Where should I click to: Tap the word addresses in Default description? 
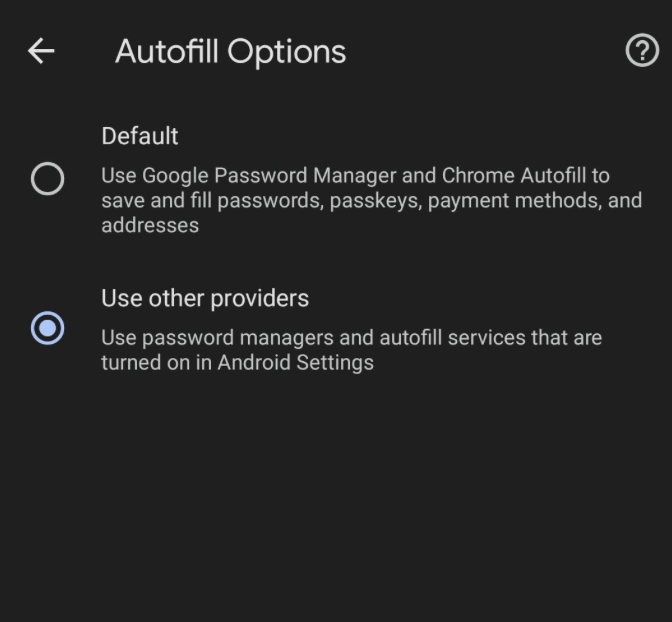click(x=150, y=225)
